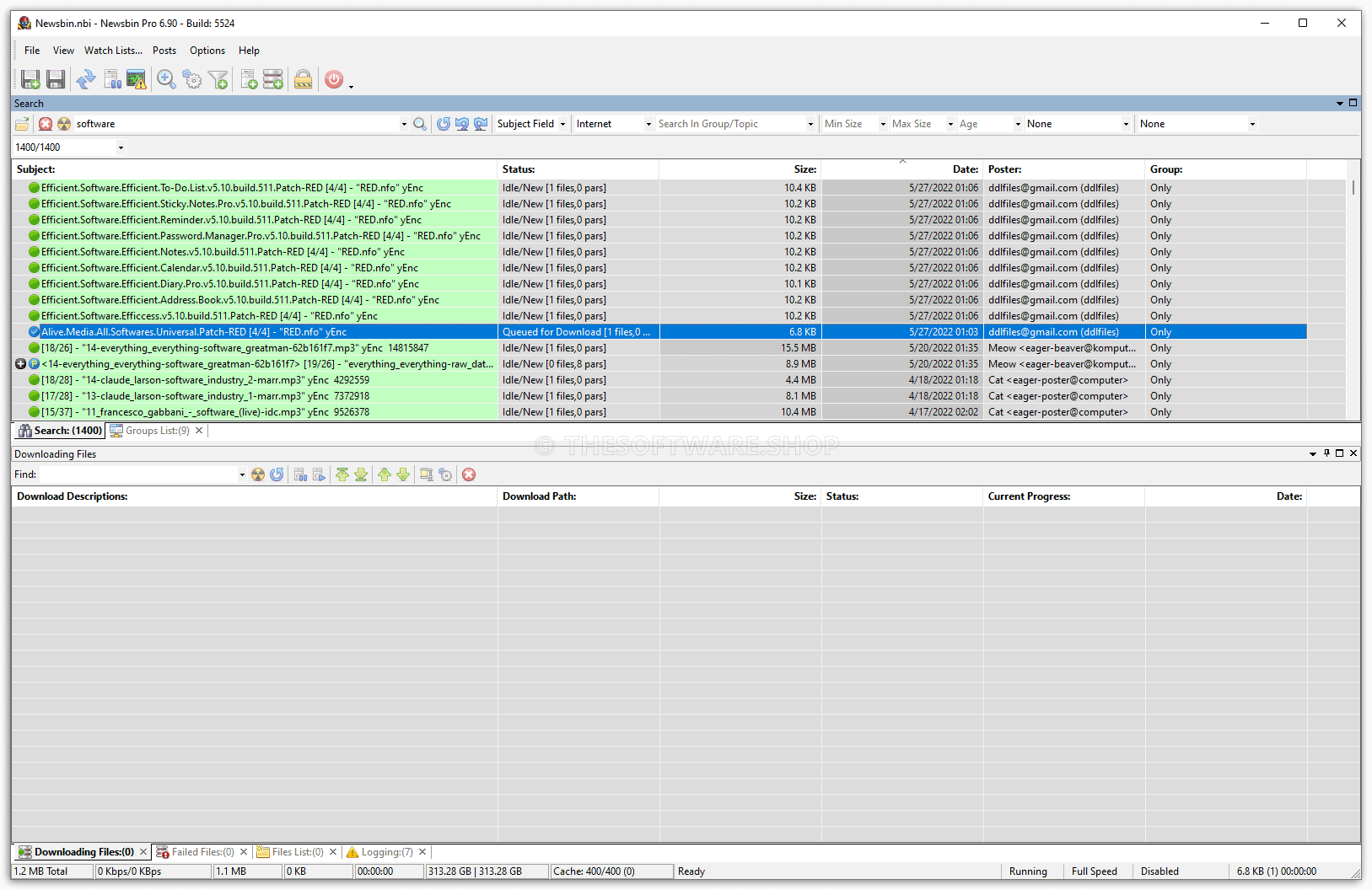This screenshot has width=1372, height=890.
Task: Click the gear icon in download toolbar
Action: point(445,474)
